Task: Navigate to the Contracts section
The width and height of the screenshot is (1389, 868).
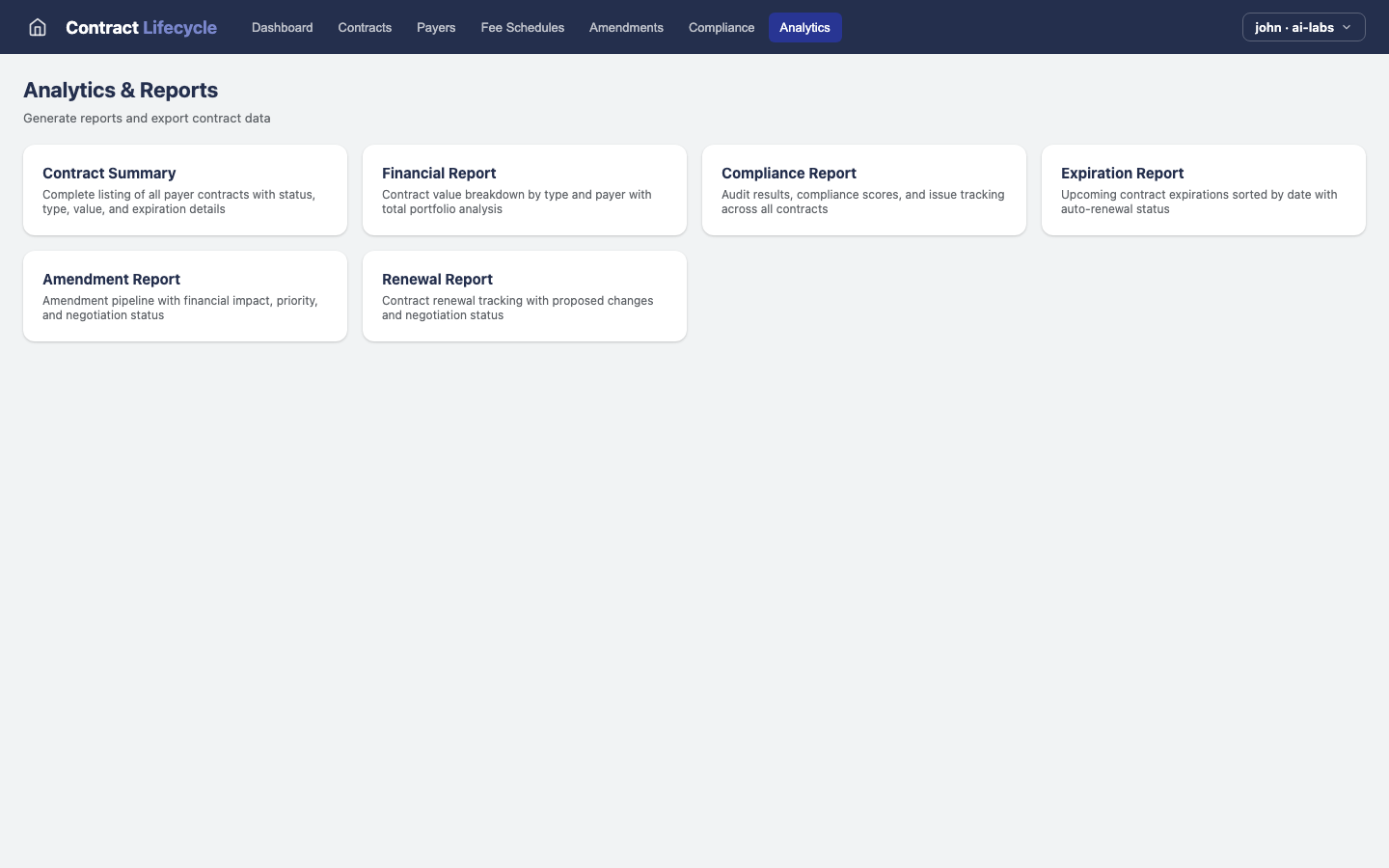Action: tap(365, 27)
